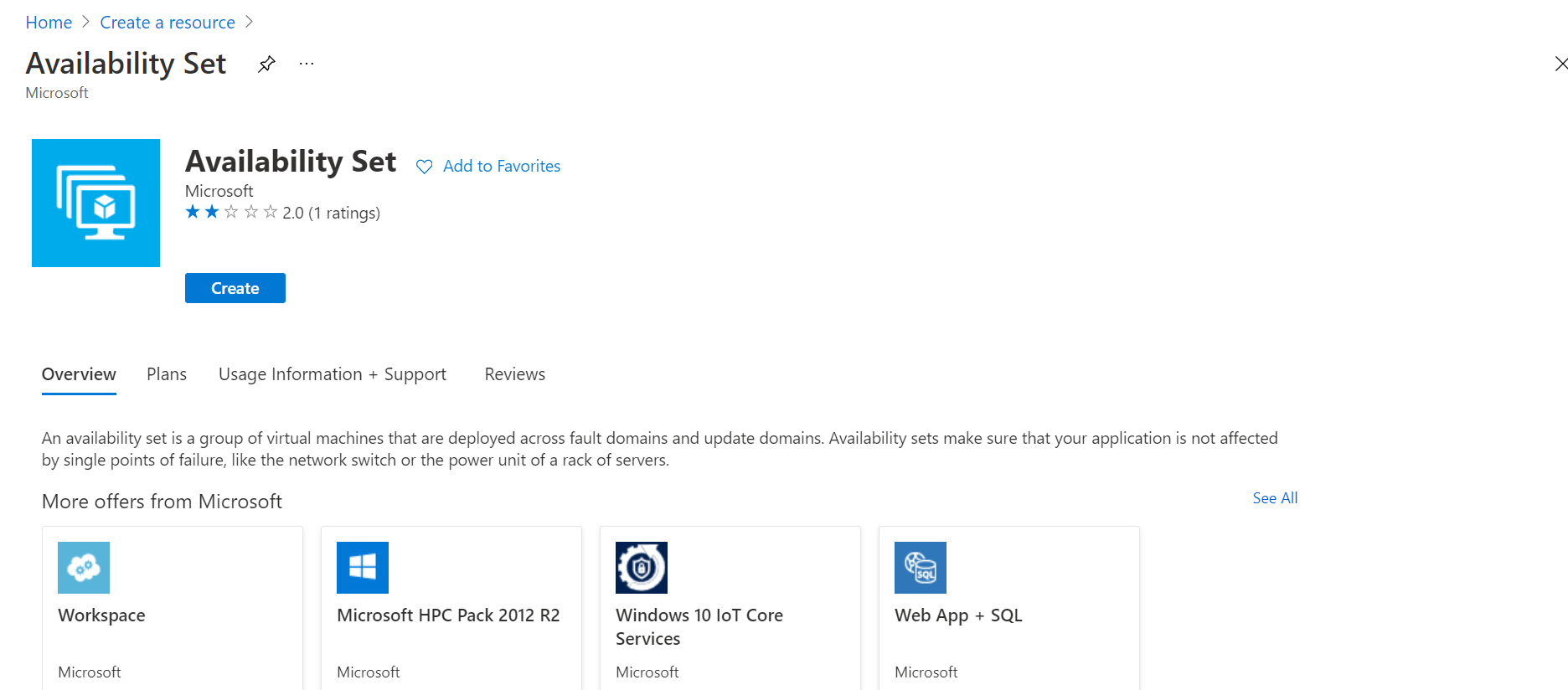Click Microsoft publisher under Workspace card

(x=90, y=672)
